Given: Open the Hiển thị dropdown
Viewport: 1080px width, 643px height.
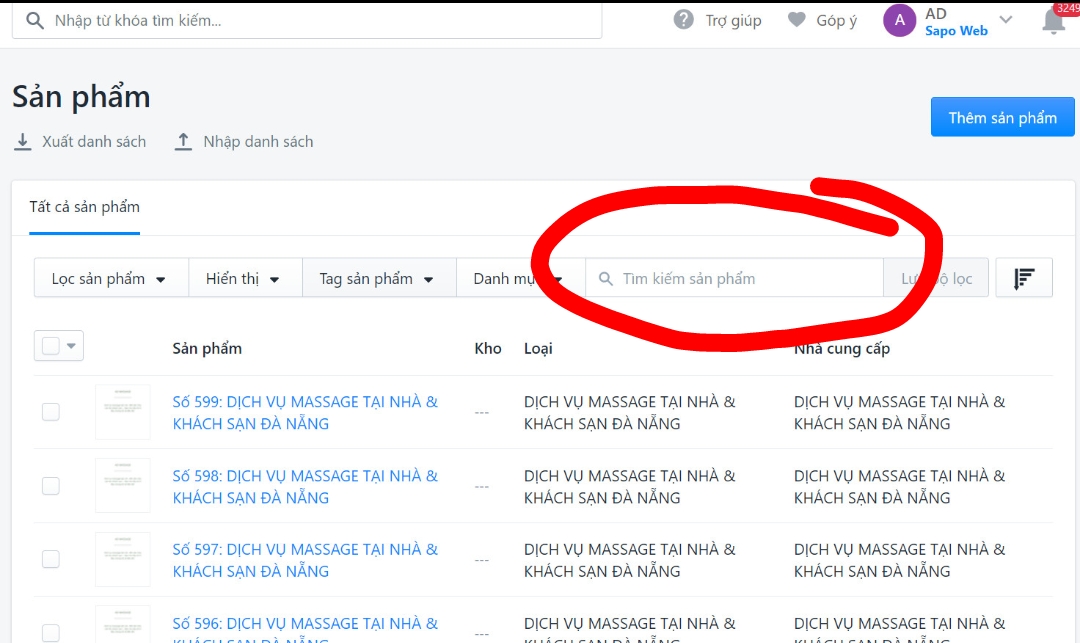Looking at the screenshot, I should (245, 278).
